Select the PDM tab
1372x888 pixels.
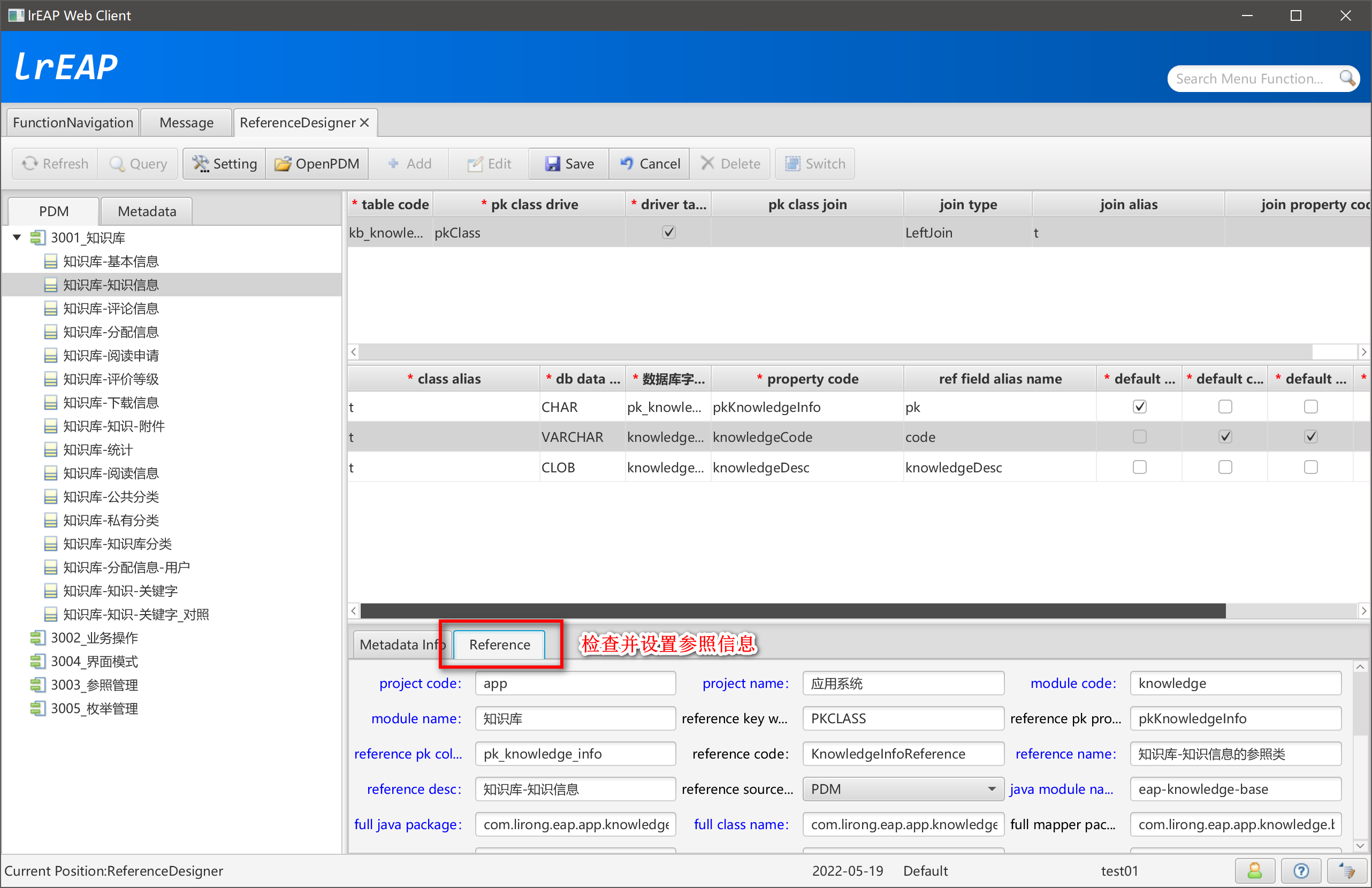coord(54,211)
